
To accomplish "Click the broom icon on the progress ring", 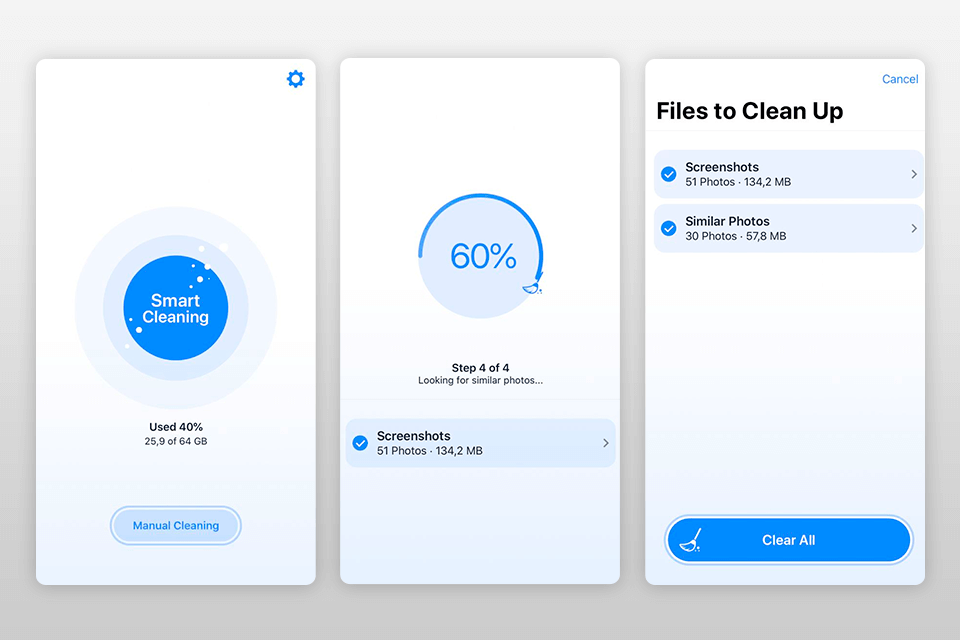I will click(x=534, y=287).
